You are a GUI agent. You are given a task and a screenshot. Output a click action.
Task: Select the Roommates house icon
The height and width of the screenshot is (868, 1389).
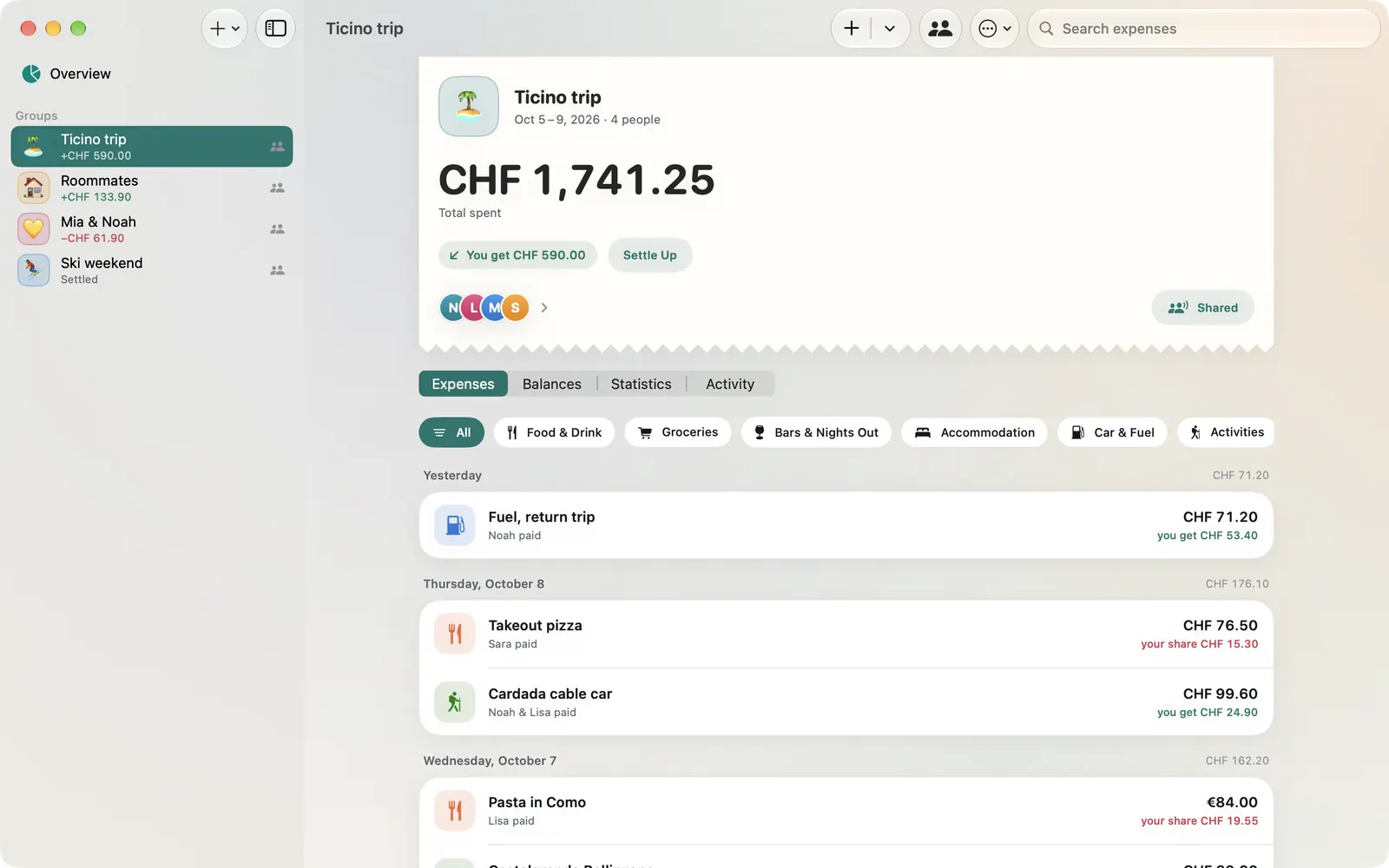click(34, 187)
